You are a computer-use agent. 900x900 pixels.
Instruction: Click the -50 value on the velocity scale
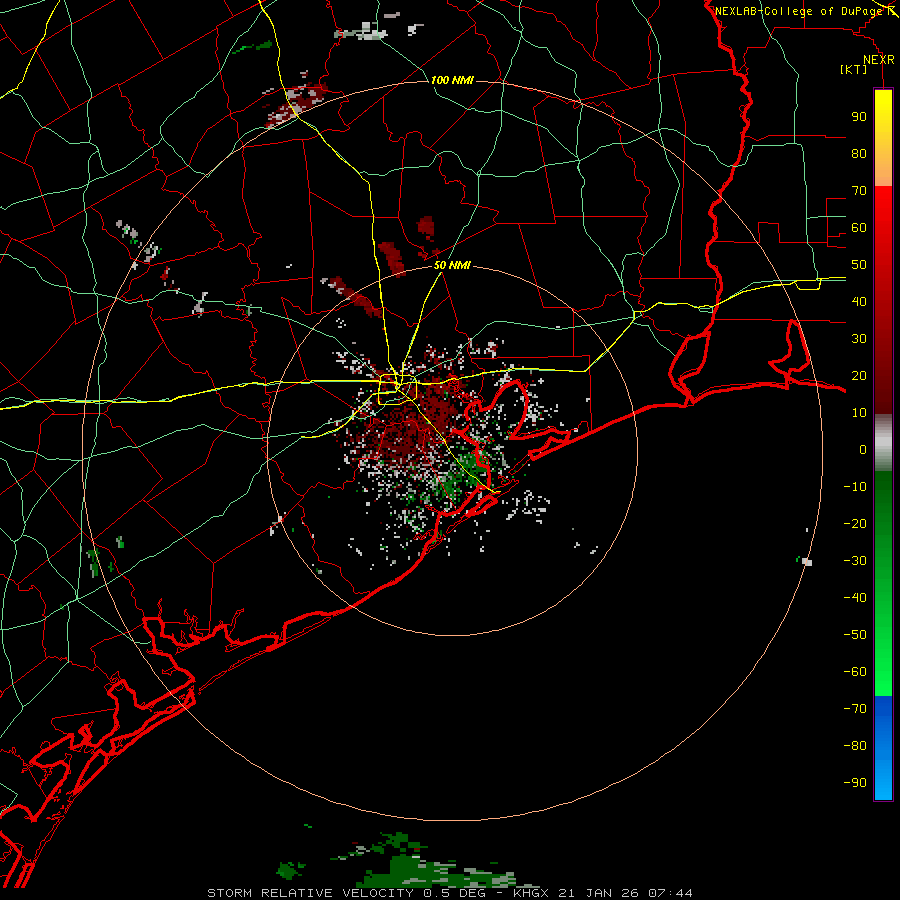point(855,635)
